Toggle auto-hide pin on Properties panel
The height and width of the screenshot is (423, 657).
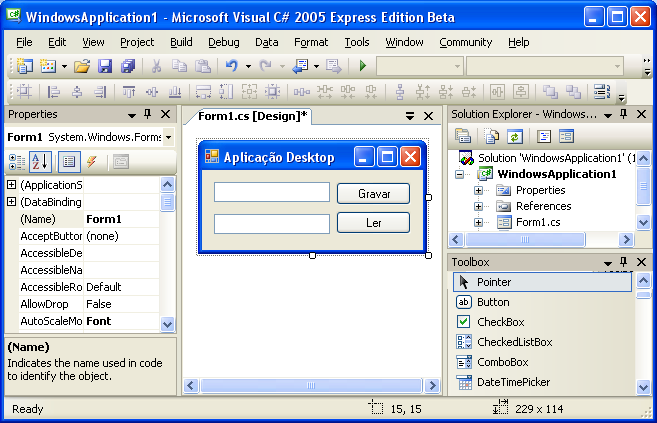pyautogui.click(x=147, y=114)
